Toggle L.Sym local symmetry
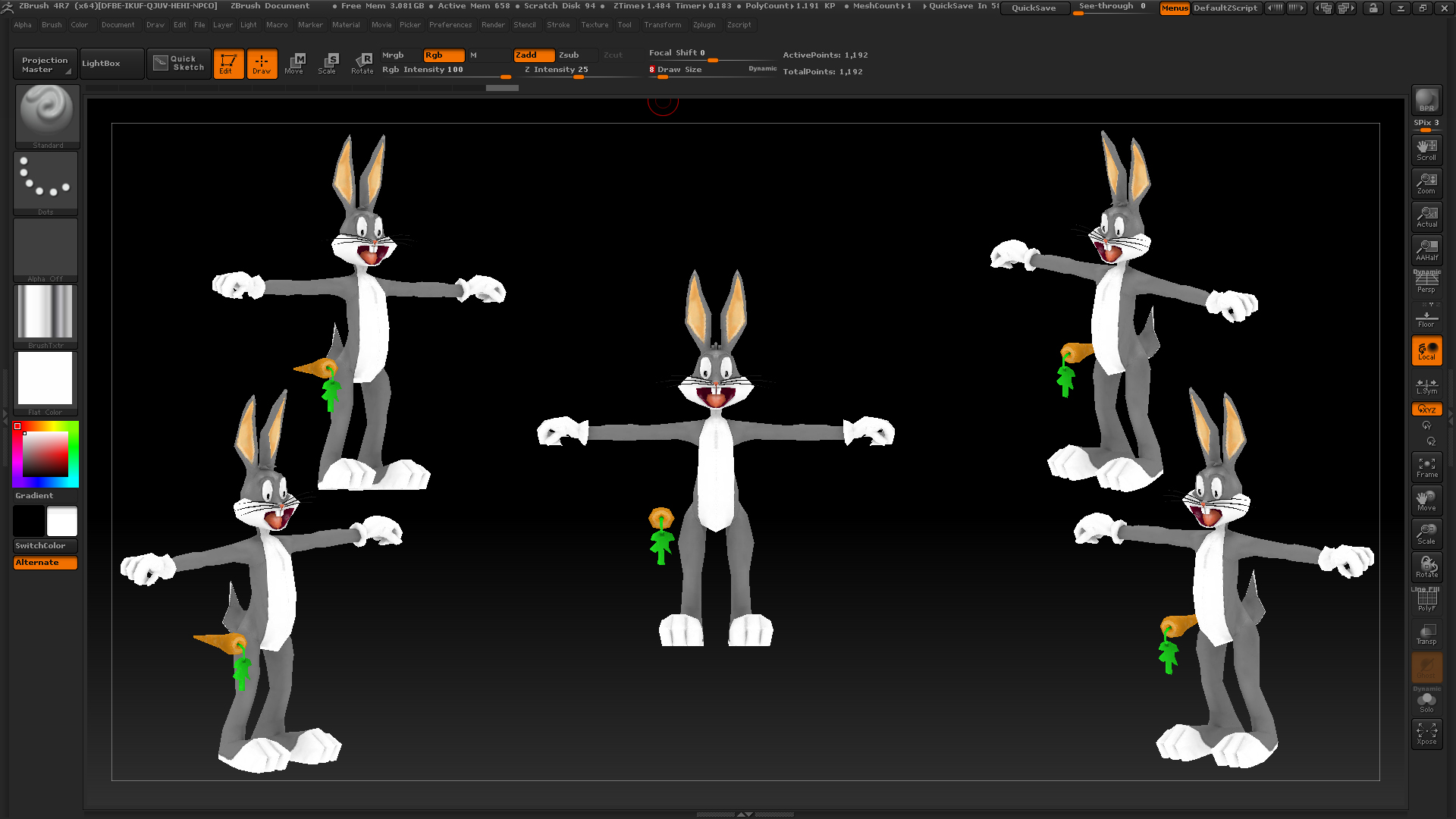 (x=1426, y=386)
